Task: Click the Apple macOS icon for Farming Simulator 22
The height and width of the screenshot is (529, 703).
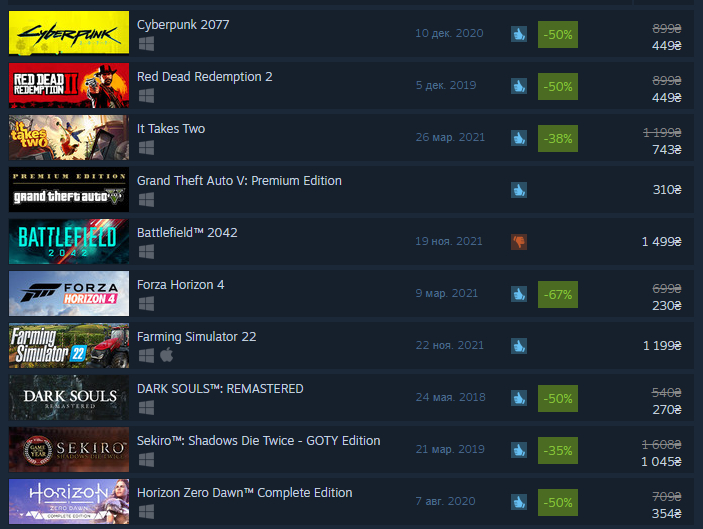Action: 167,355
